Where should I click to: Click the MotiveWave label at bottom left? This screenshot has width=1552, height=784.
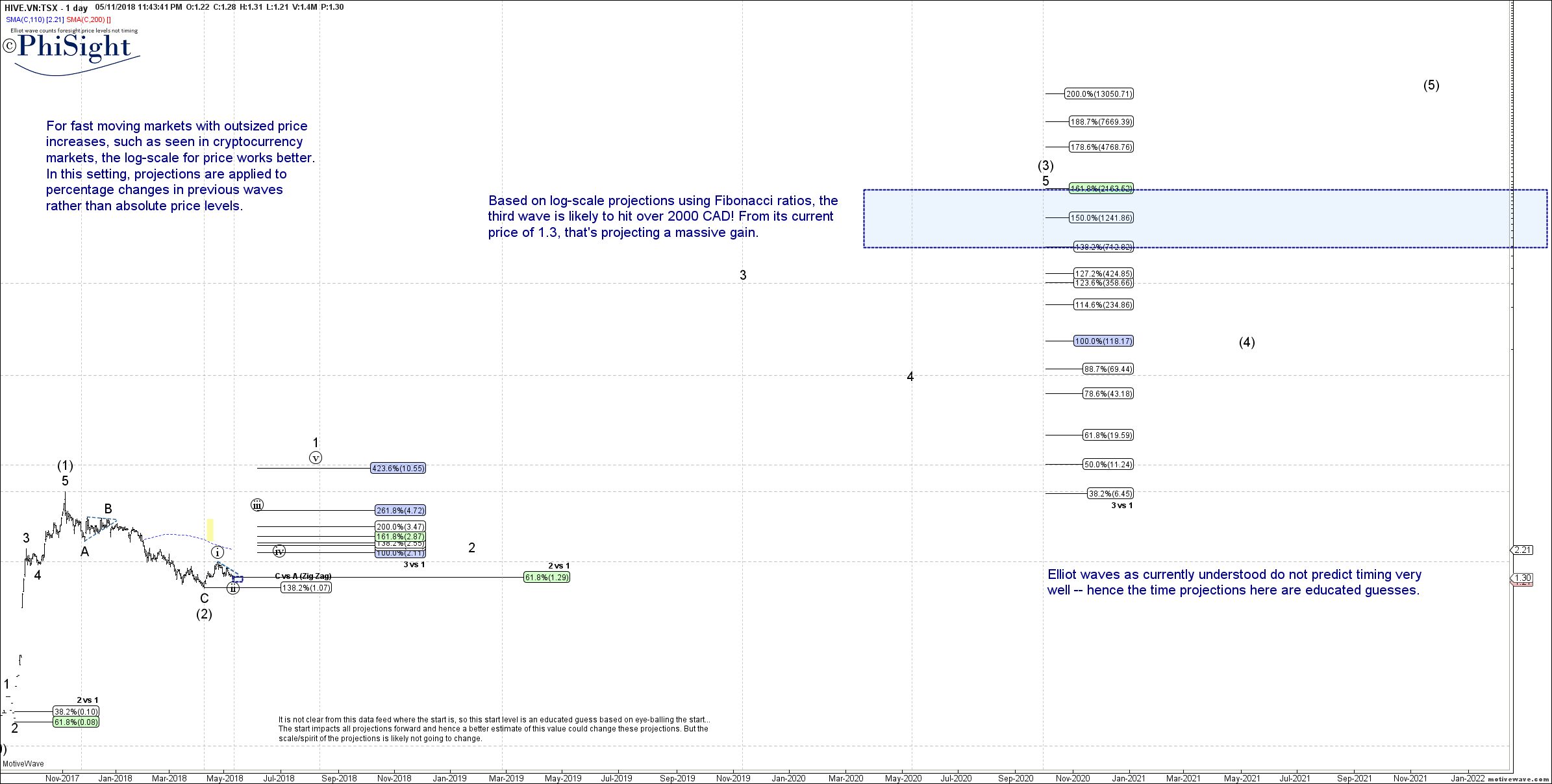[23, 764]
